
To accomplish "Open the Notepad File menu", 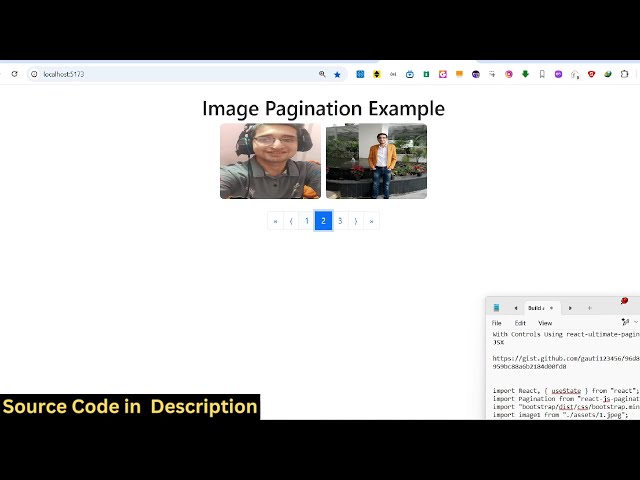I will coord(496,323).
